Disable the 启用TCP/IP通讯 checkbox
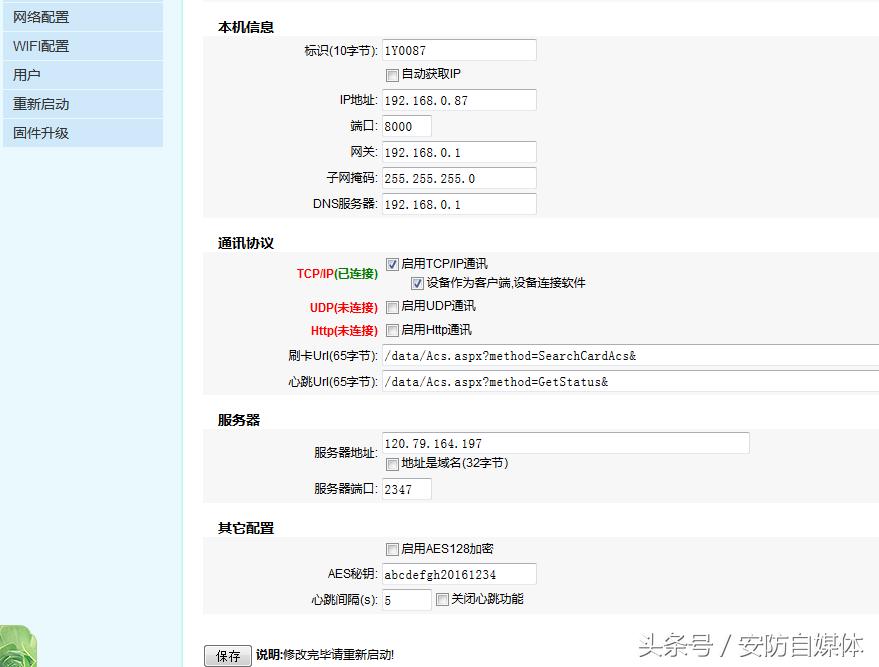This screenshot has height=667, width=879. click(x=391, y=264)
